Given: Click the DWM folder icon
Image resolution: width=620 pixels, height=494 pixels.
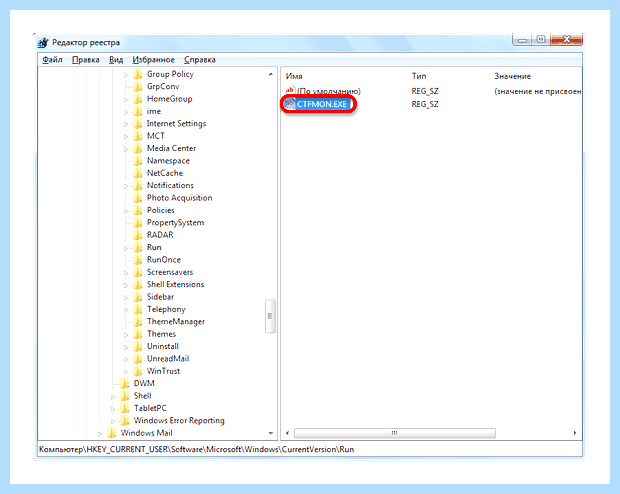Looking at the screenshot, I should coord(125,383).
